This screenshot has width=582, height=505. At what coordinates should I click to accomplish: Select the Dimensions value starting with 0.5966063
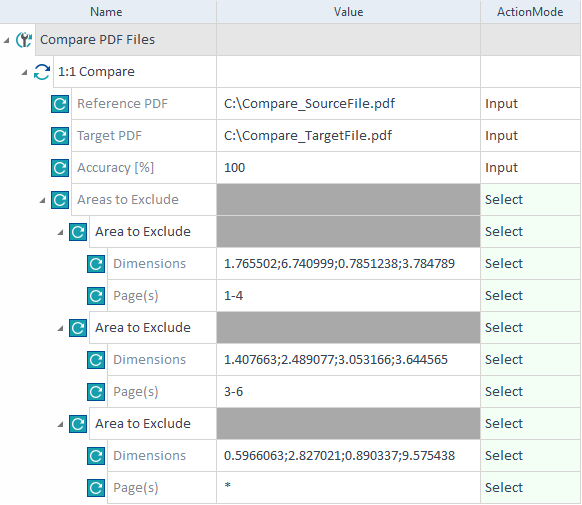[x=348, y=456]
